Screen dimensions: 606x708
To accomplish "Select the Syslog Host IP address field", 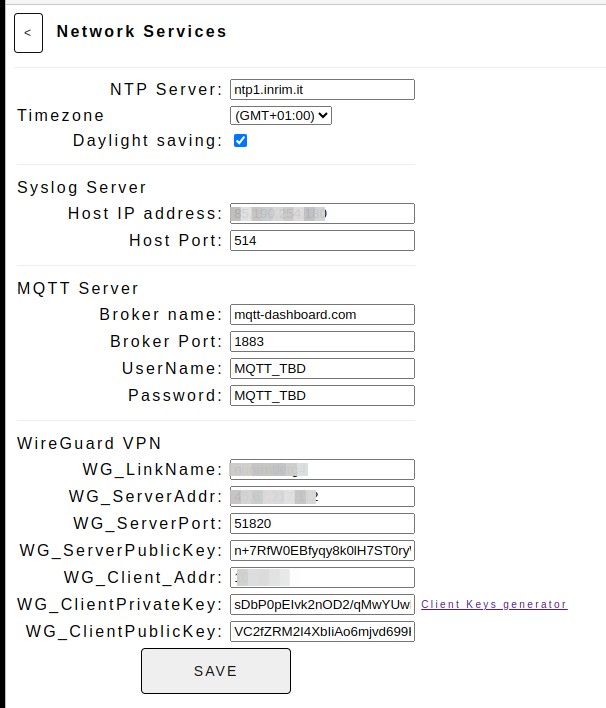I will [x=322, y=213].
